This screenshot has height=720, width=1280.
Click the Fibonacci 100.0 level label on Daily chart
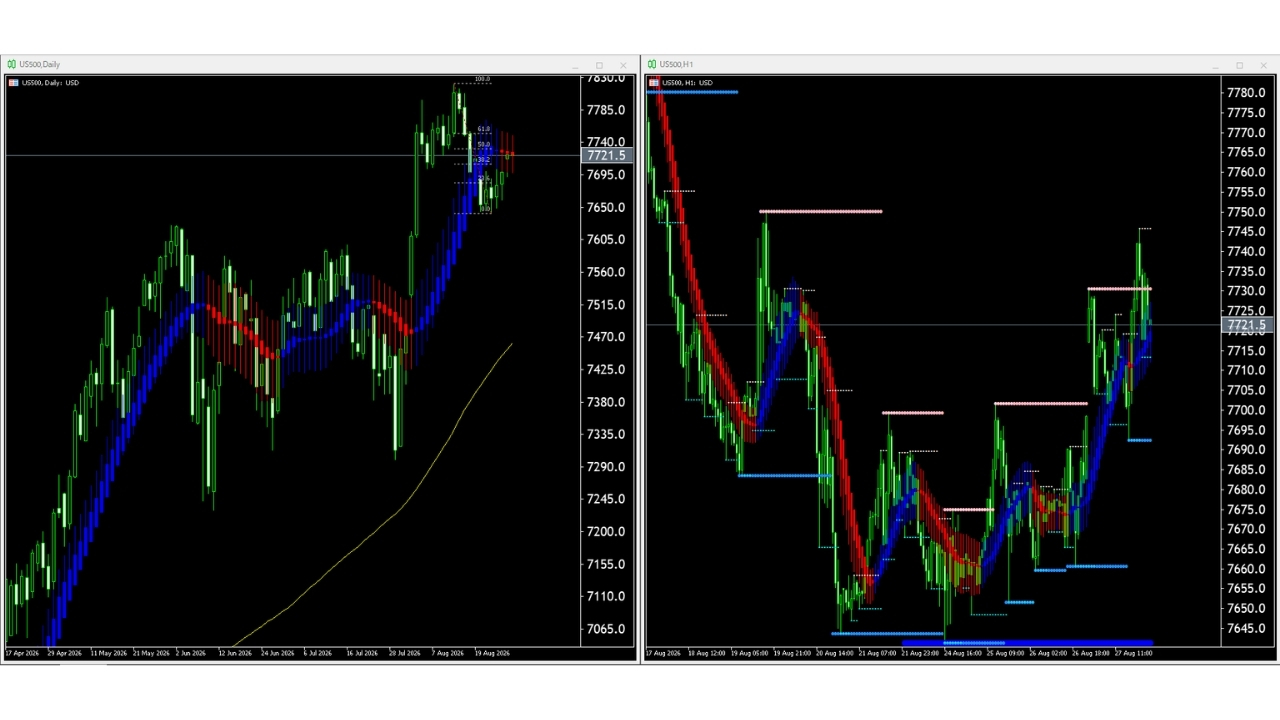pos(482,79)
